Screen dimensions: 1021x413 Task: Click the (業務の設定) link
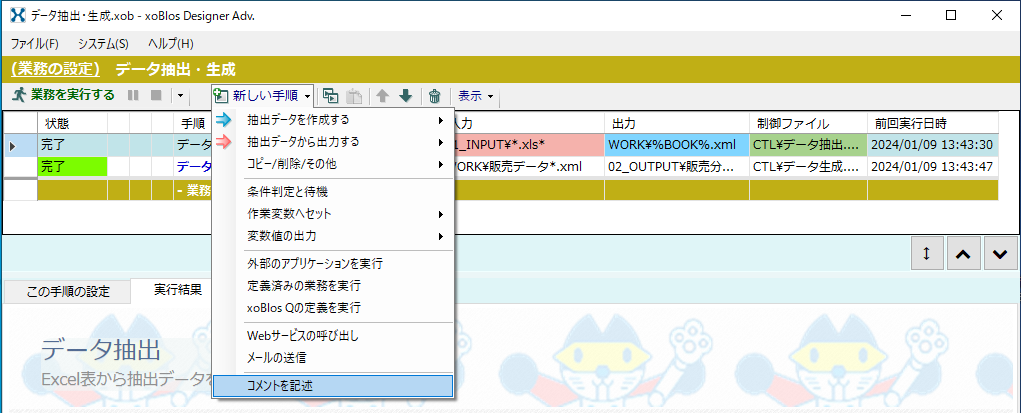click(x=55, y=69)
